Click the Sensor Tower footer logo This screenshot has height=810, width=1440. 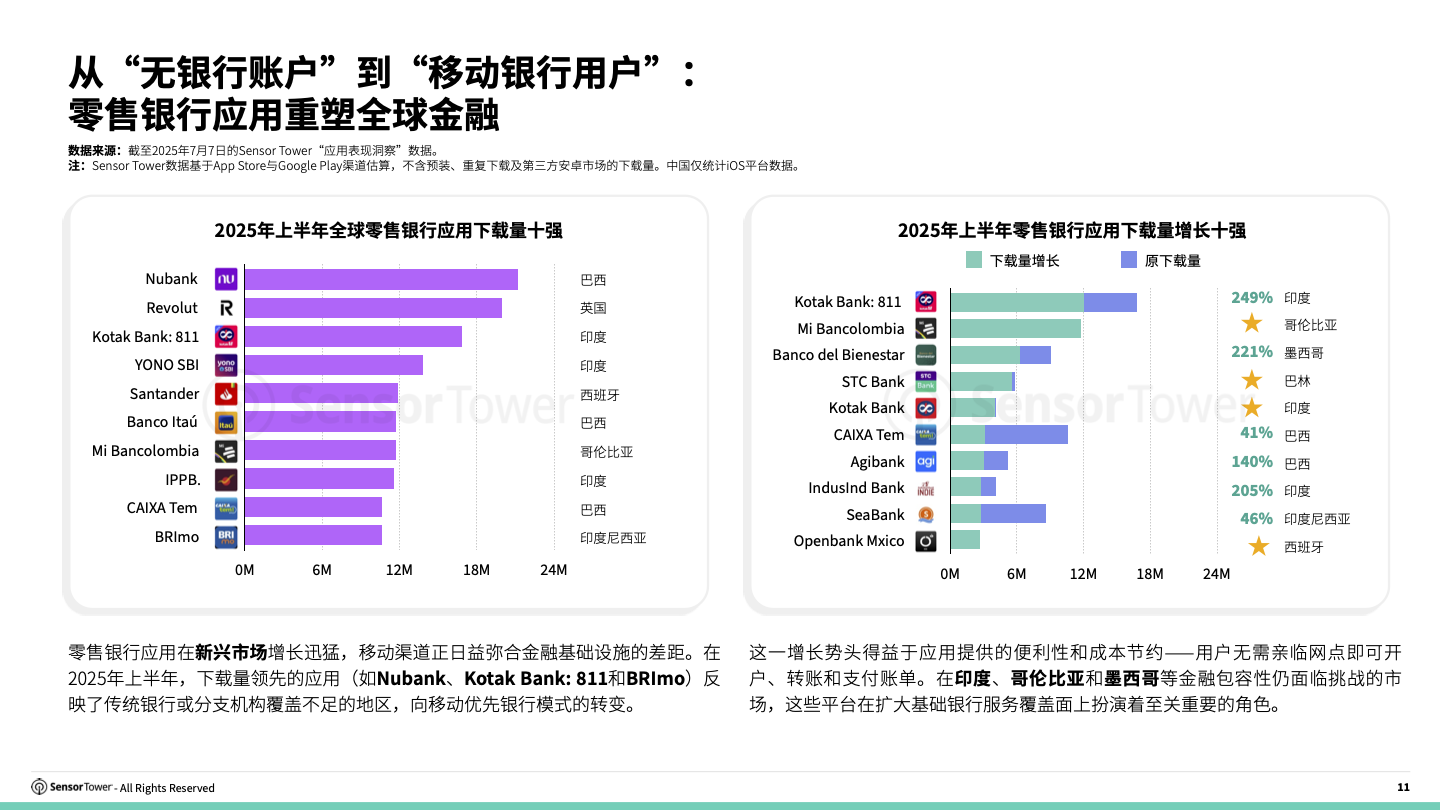click(x=72, y=787)
